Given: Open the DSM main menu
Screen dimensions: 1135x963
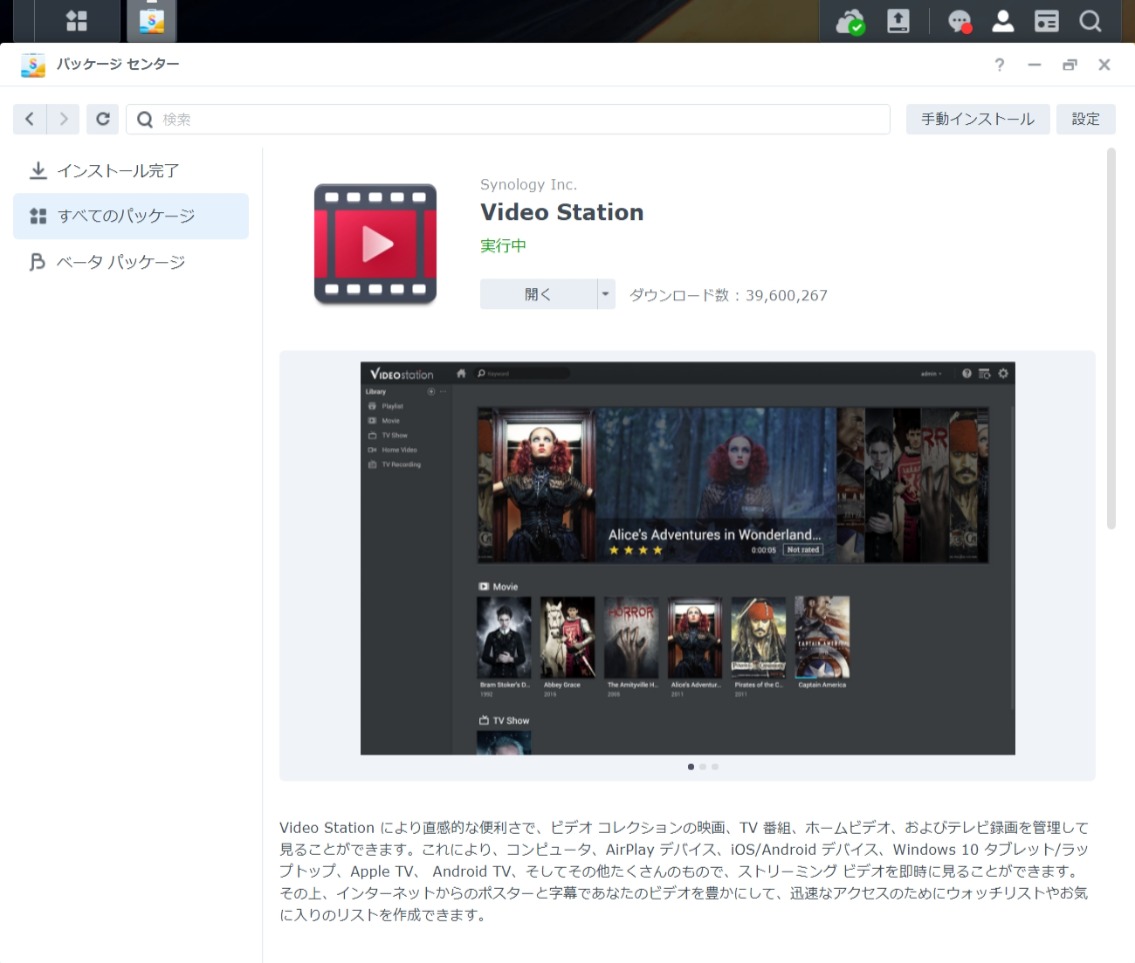Looking at the screenshot, I should click(77, 20).
